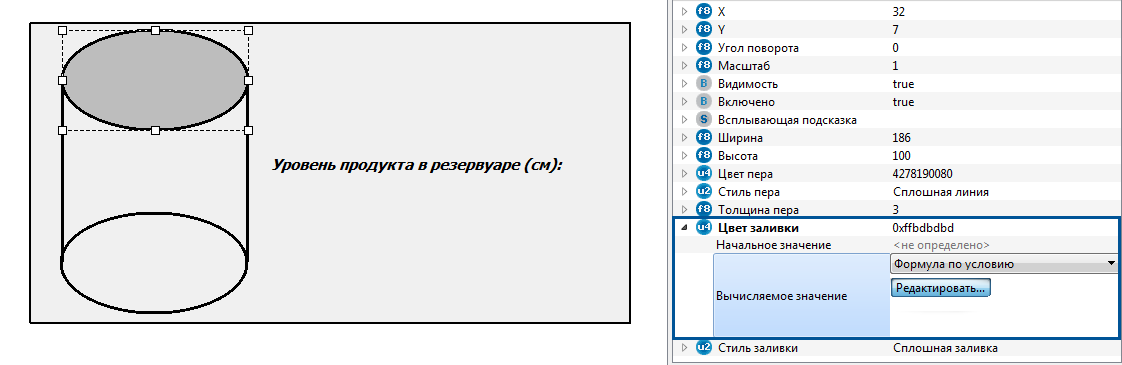
Task: Select the Масштаб value 1
Action: pos(896,66)
